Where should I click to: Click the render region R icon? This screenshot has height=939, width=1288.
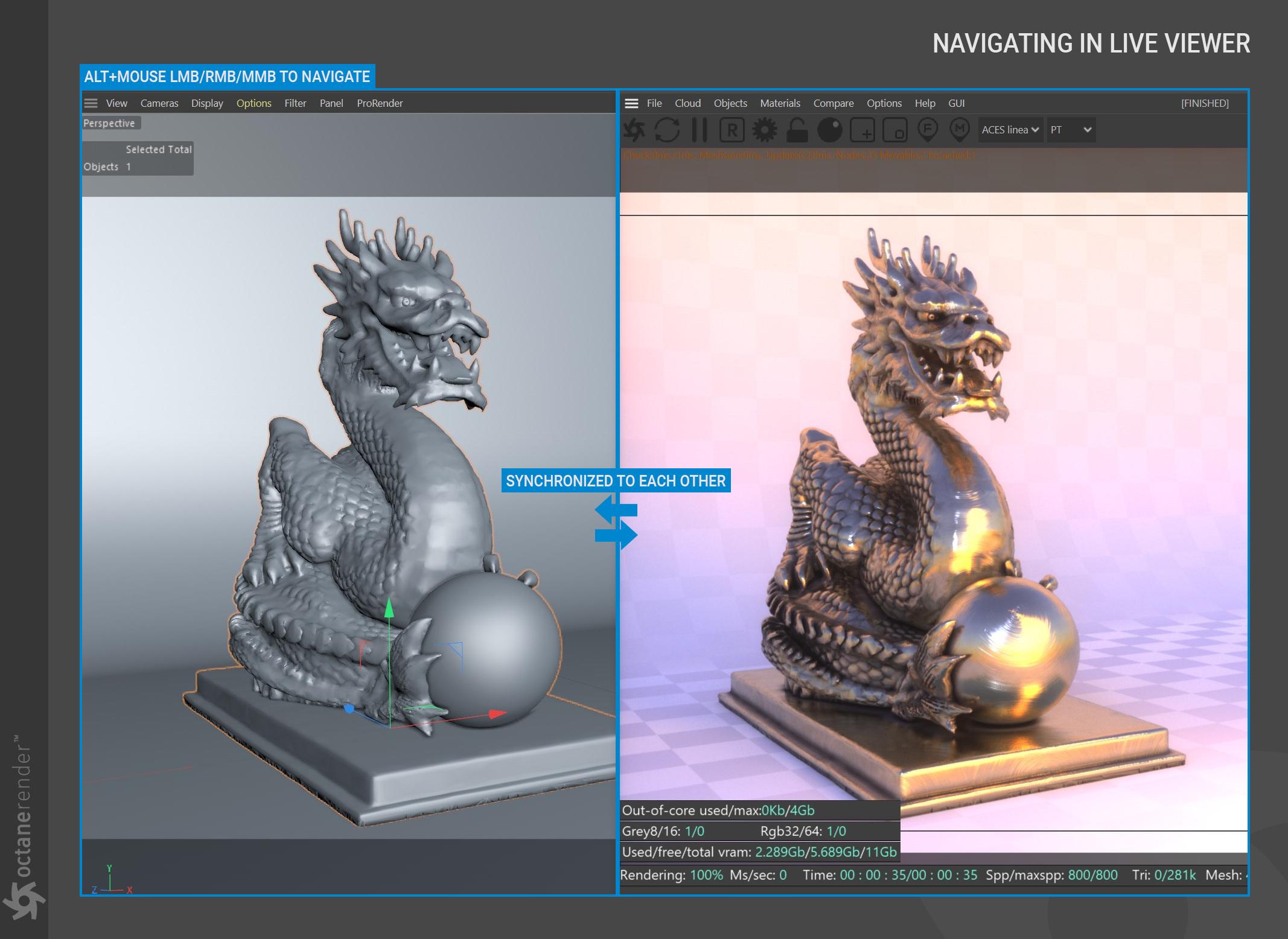coord(732,130)
